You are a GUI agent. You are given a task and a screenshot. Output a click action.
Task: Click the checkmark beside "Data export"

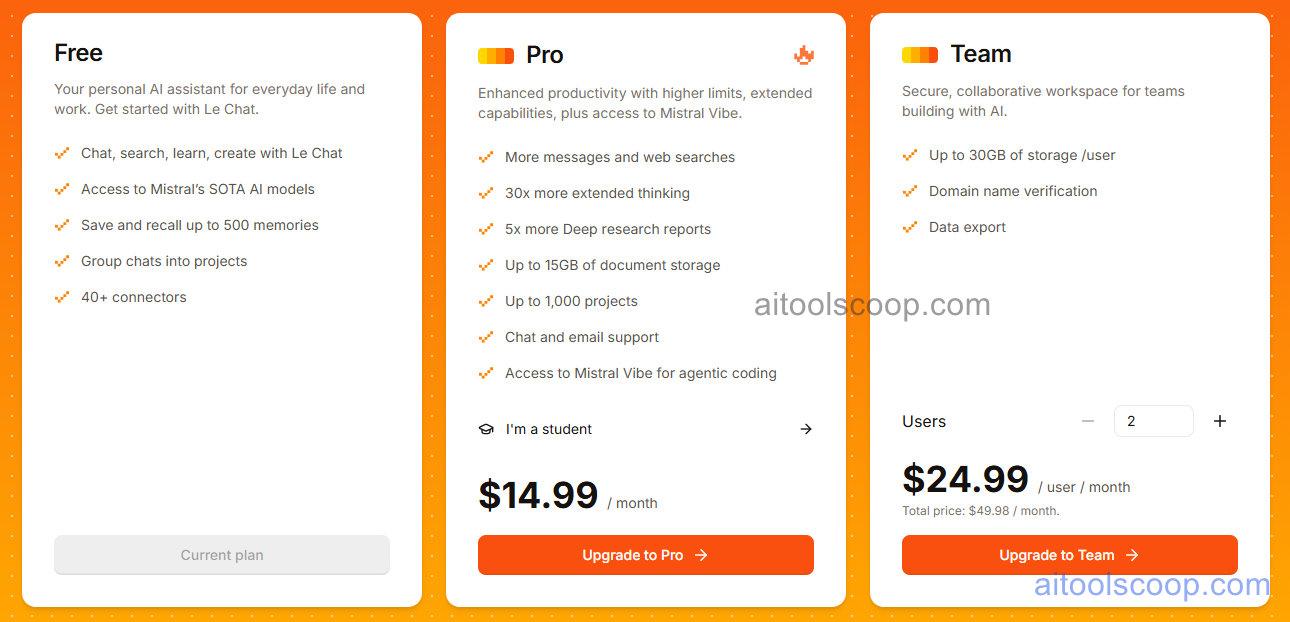[x=910, y=227]
